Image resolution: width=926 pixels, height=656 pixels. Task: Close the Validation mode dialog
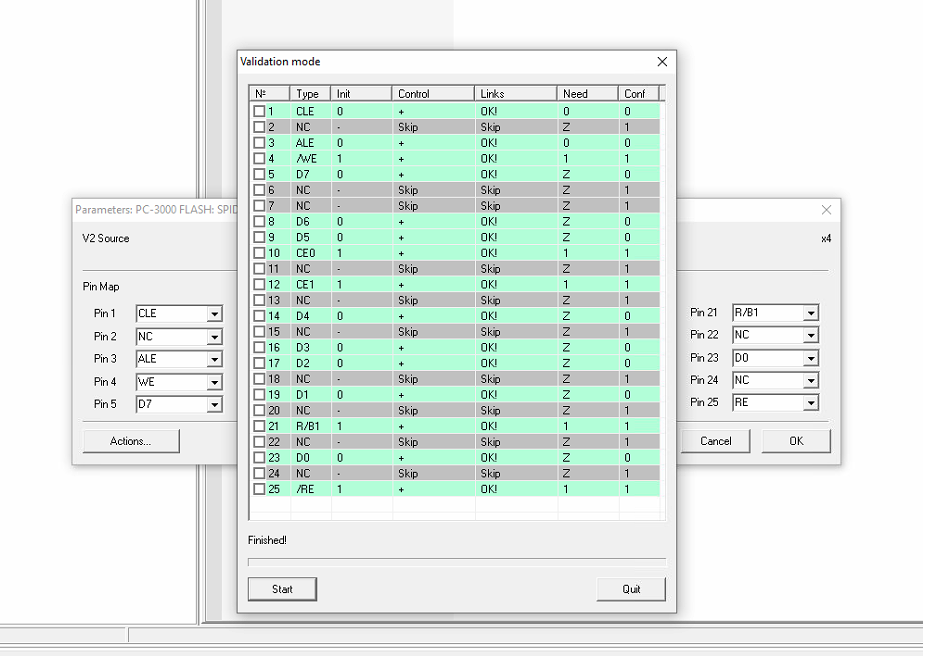click(x=661, y=62)
